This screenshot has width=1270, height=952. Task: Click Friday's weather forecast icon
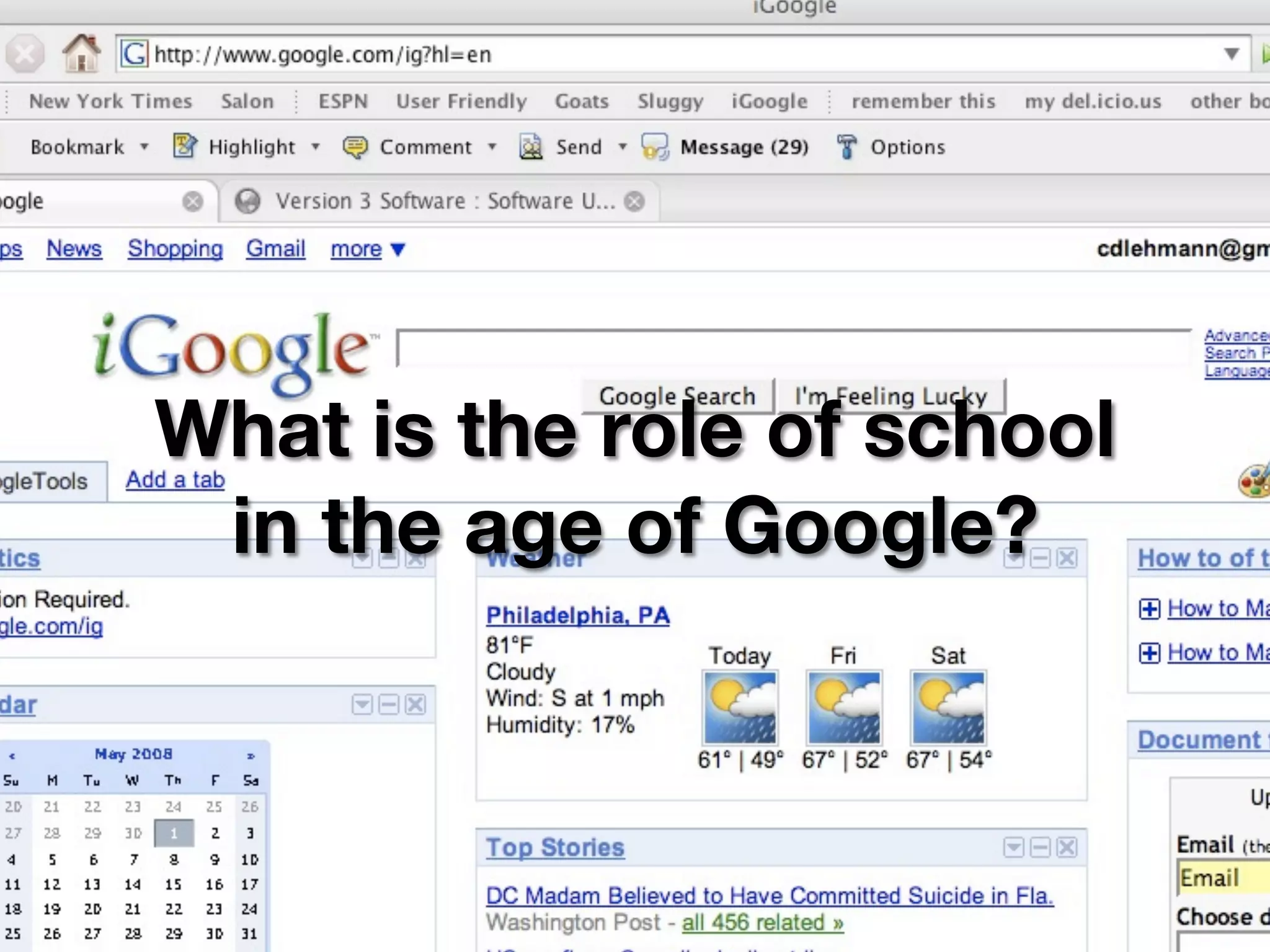click(x=844, y=707)
